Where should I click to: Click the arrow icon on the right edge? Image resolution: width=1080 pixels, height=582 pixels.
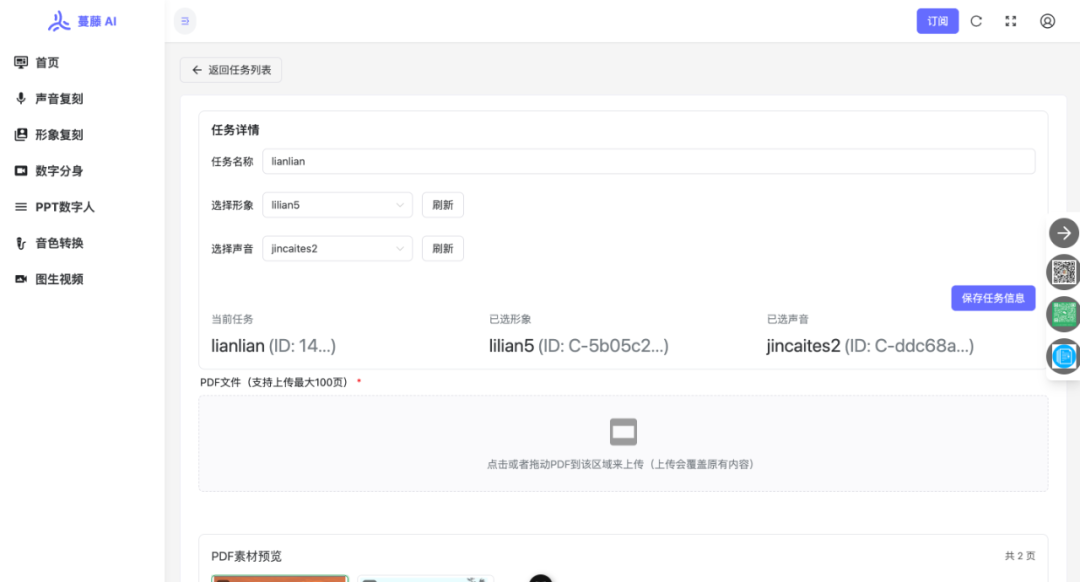(x=1063, y=233)
